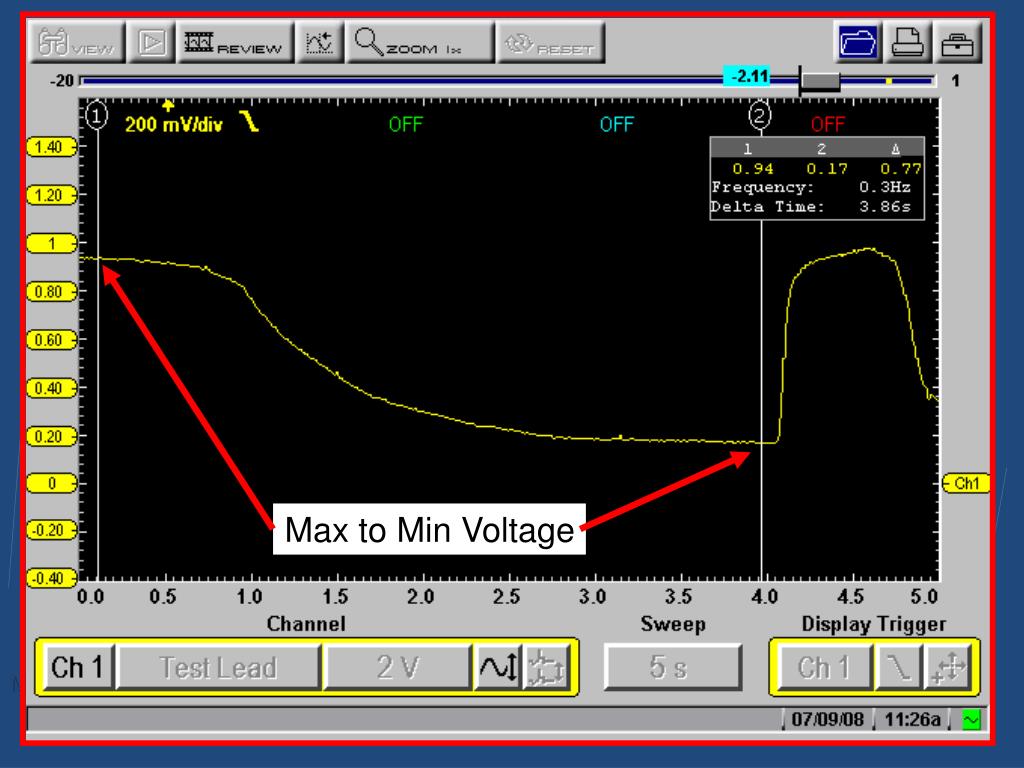Select the Ch 1 channel button
Image resolution: width=1024 pixels, height=768 pixels.
[x=76, y=667]
